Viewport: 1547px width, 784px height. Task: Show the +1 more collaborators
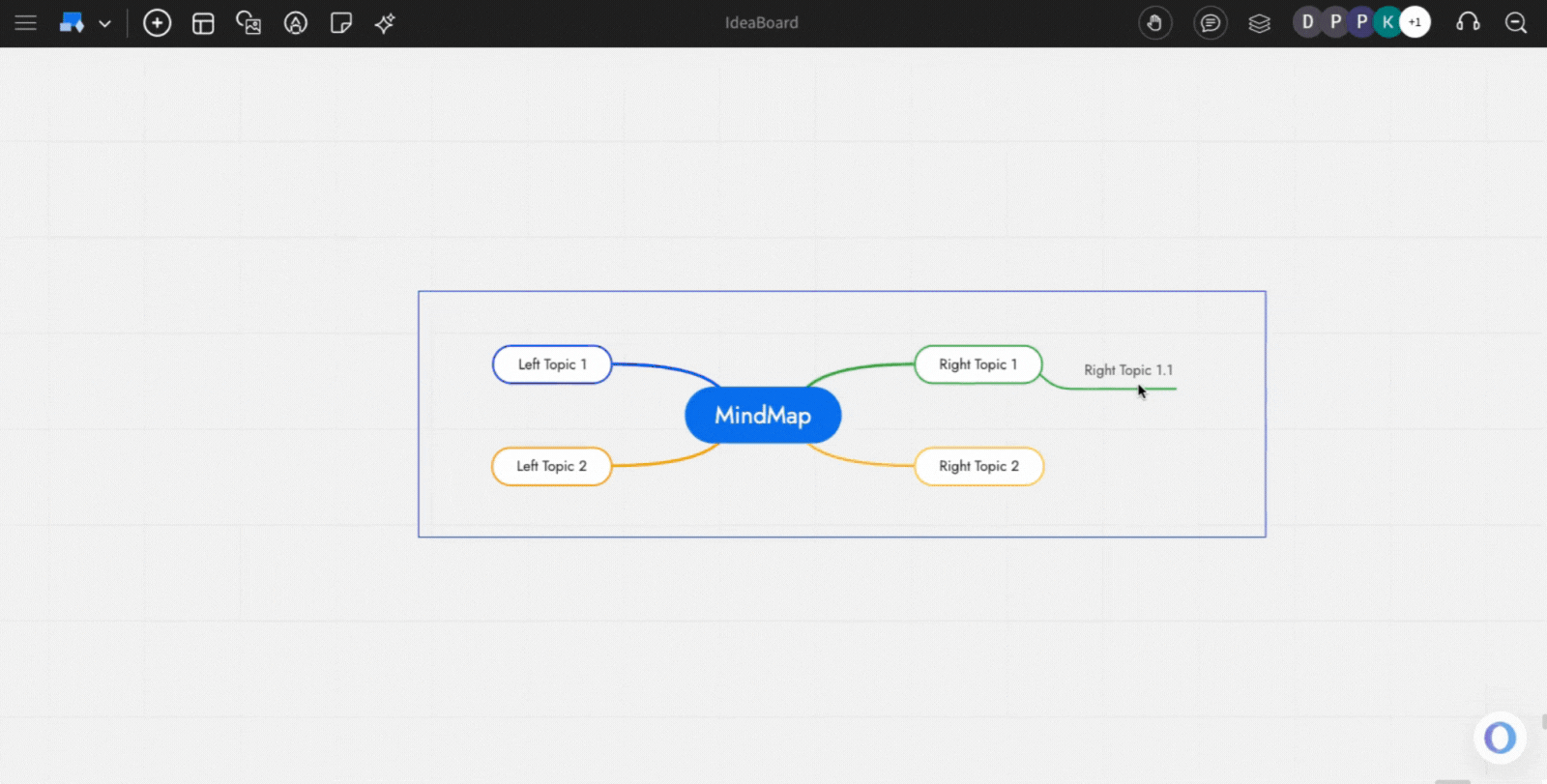[x=1415, y=22]
